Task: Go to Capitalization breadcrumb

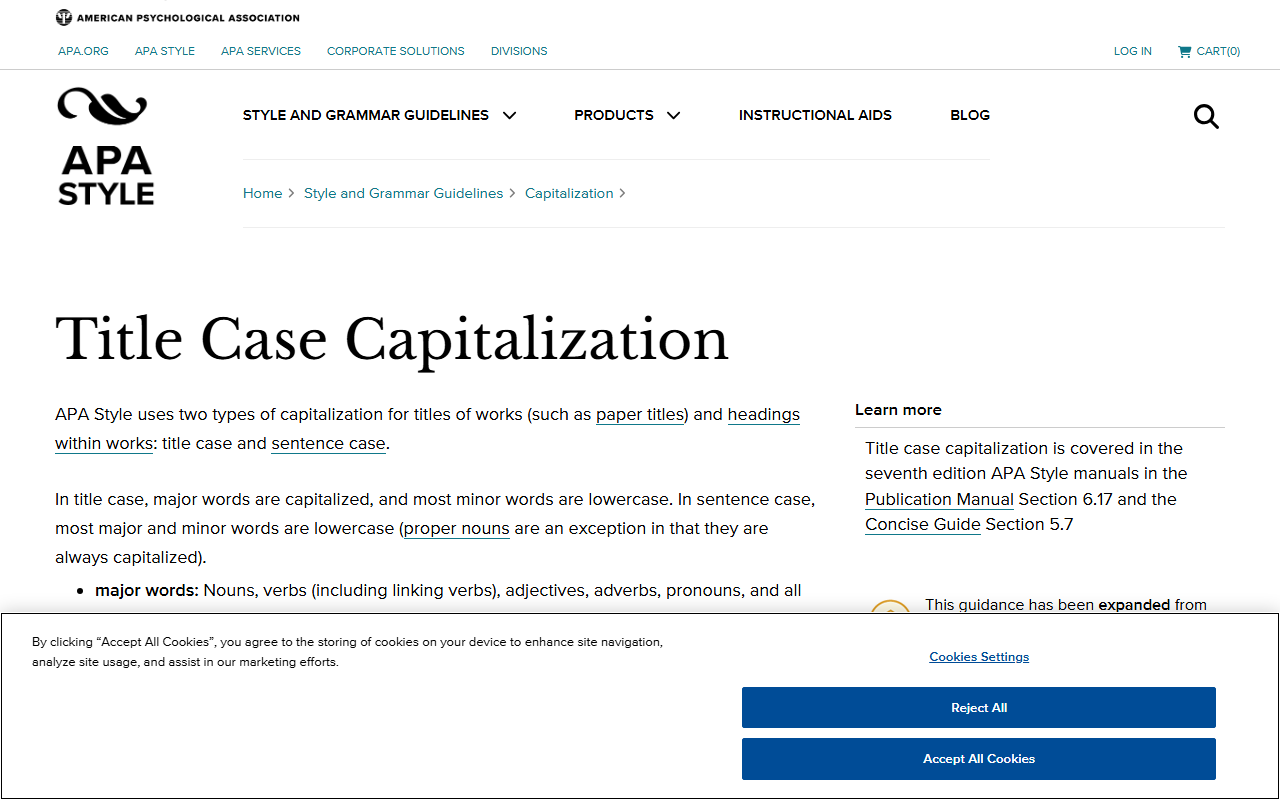Action: [x=569, y=193]
